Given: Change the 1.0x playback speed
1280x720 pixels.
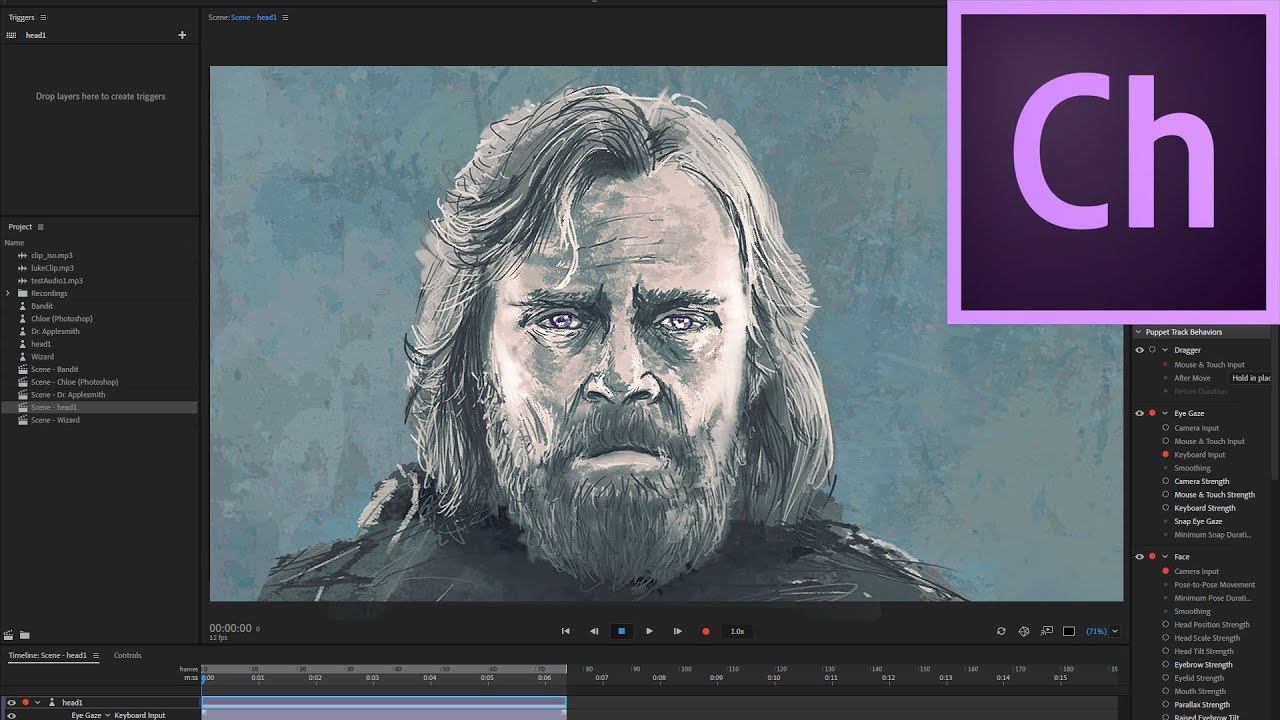Looking at the screenshot, I should 738,631.
